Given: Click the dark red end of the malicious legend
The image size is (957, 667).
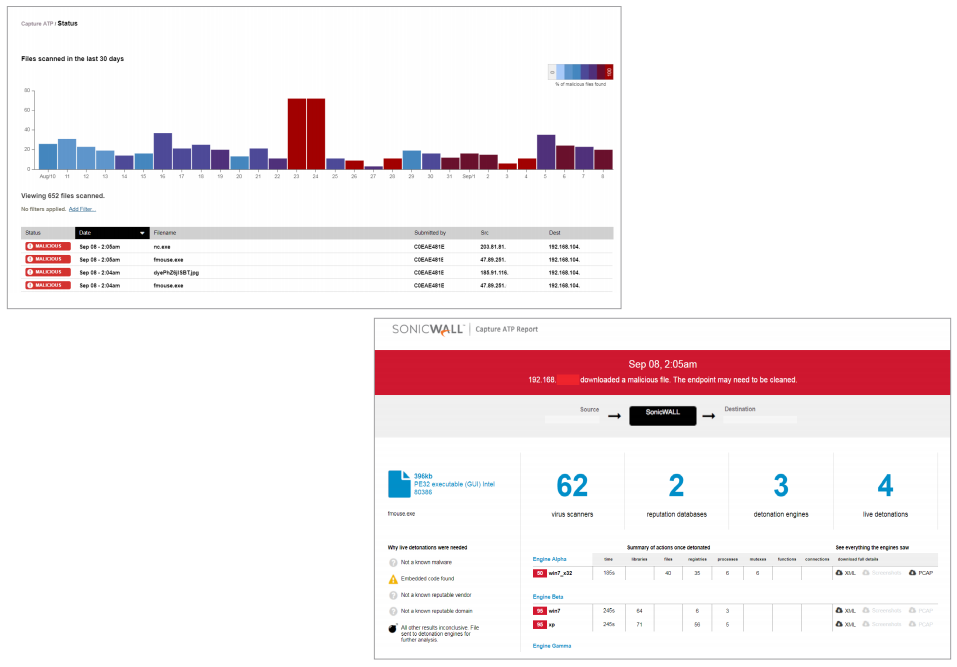Looking at the screenshot, I should [x=609, y=72].
